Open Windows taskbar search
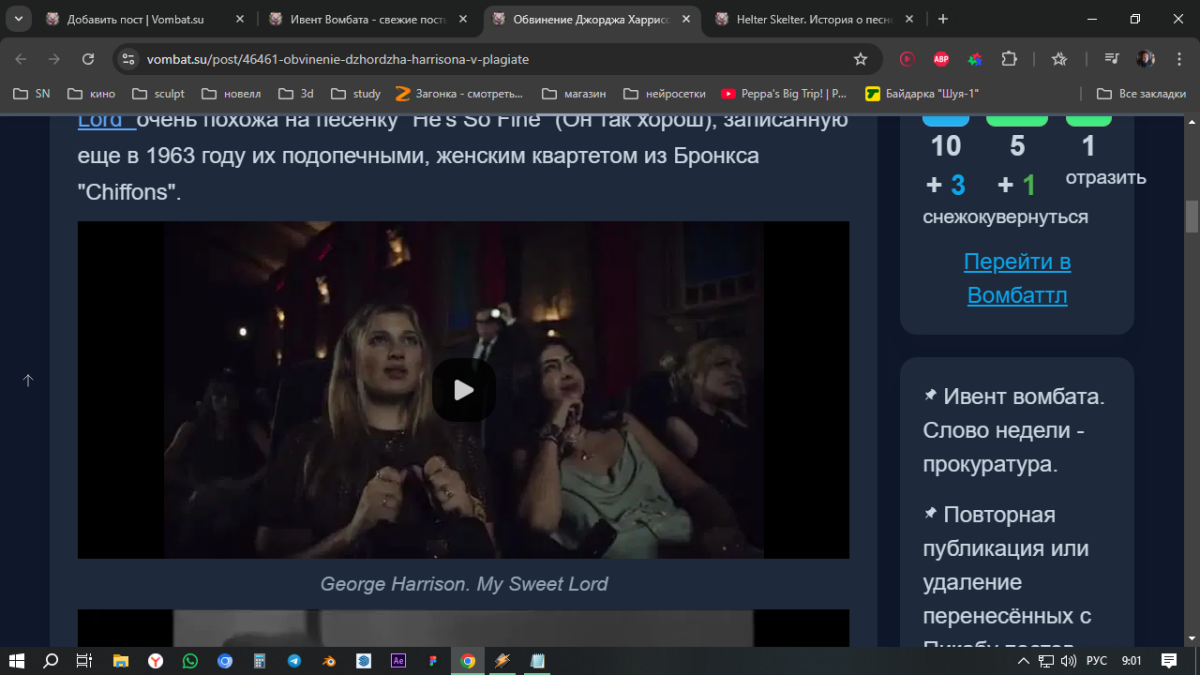The image size is (1200, 675). click(50, 660)
